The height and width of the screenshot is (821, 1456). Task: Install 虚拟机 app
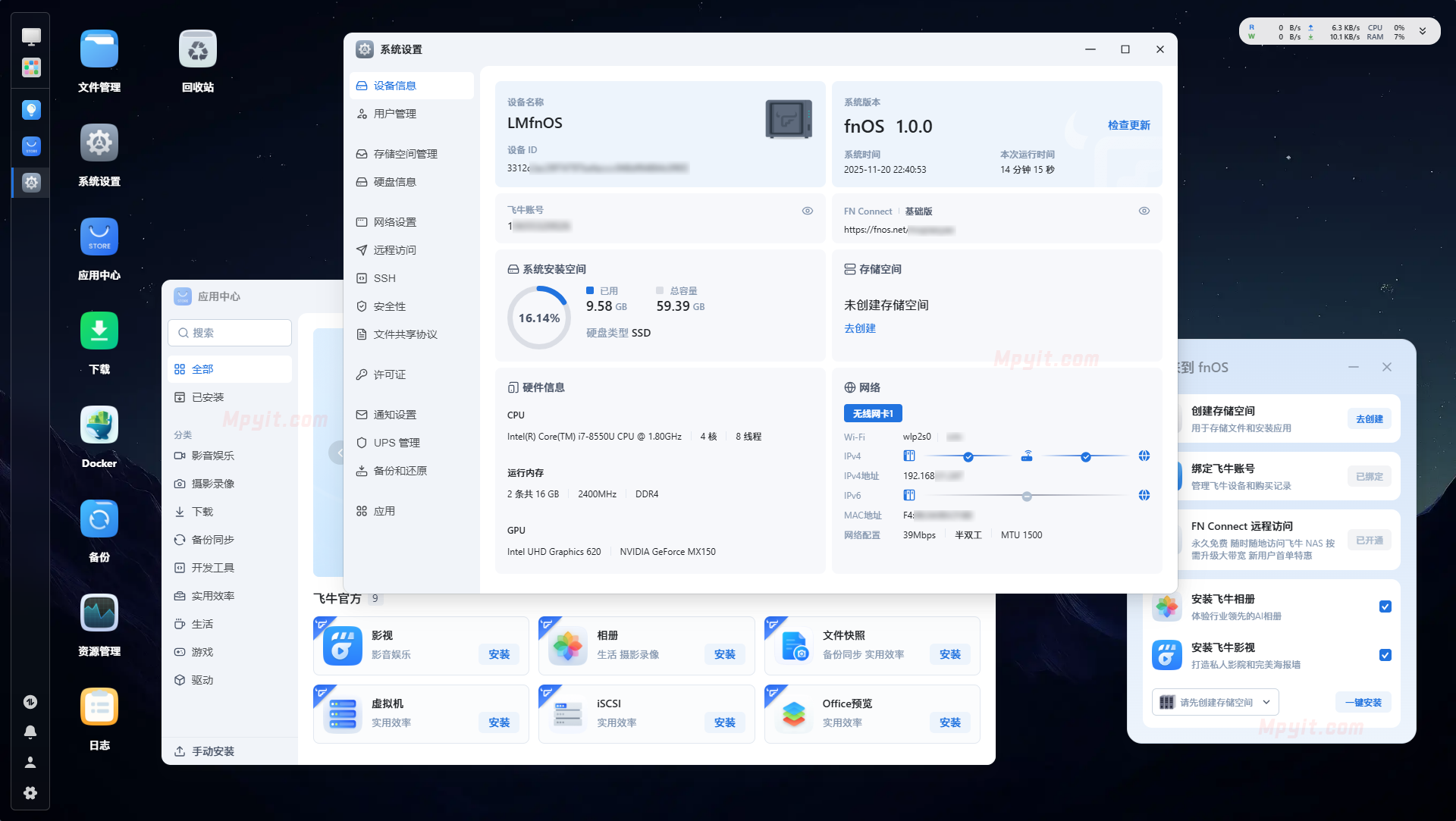[499, 722]
